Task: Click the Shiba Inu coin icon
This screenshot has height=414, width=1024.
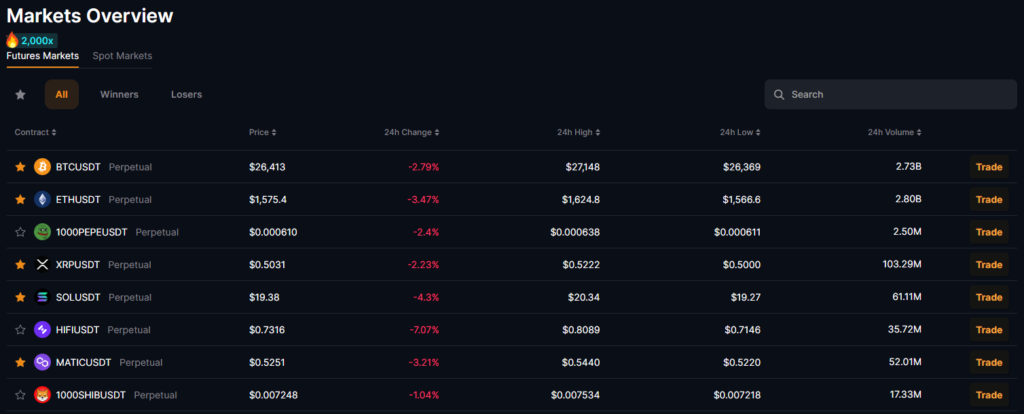Action: tap(42, 395)
